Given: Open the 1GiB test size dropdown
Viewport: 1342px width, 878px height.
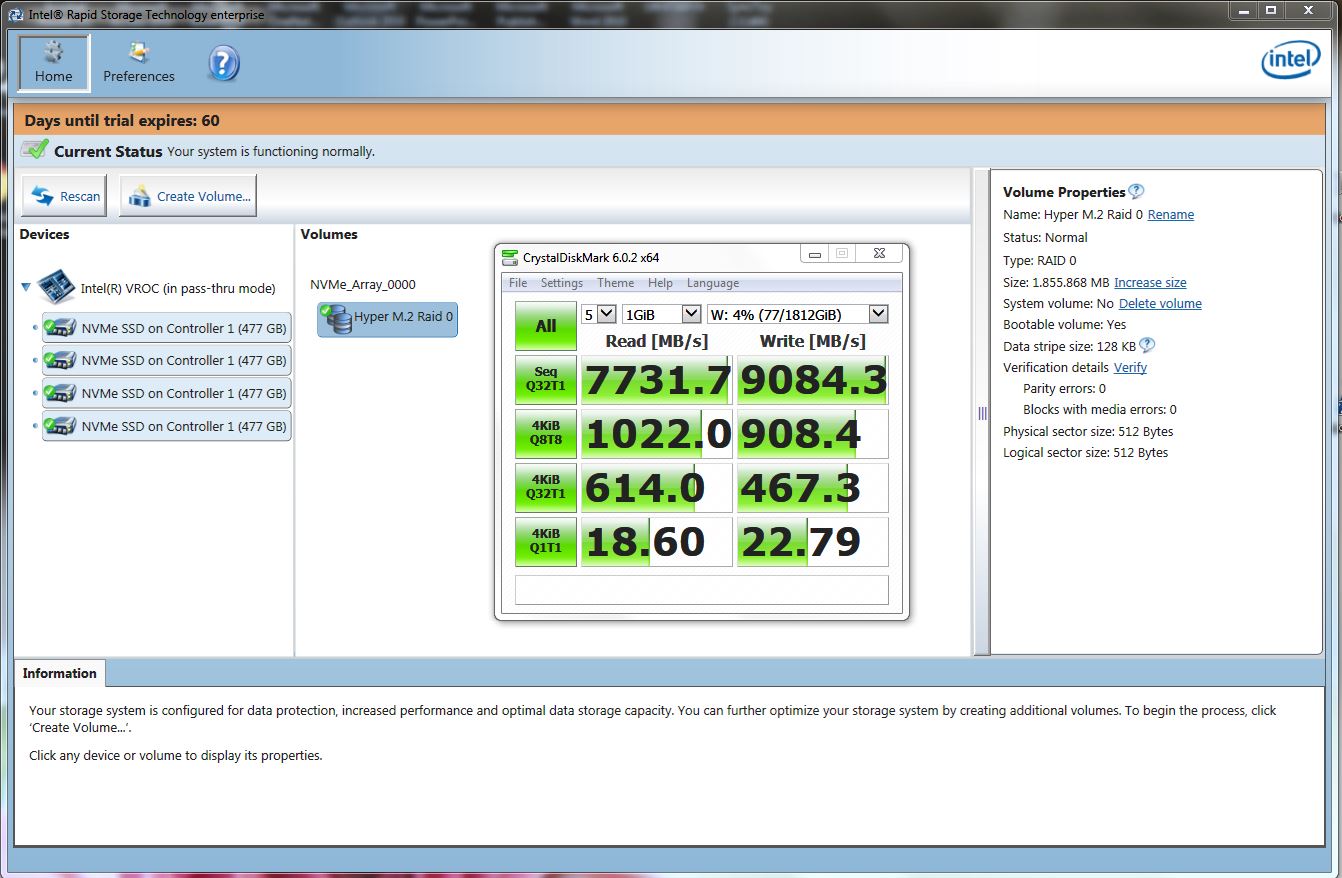Looking at the screenshot, I should [662, 314].
